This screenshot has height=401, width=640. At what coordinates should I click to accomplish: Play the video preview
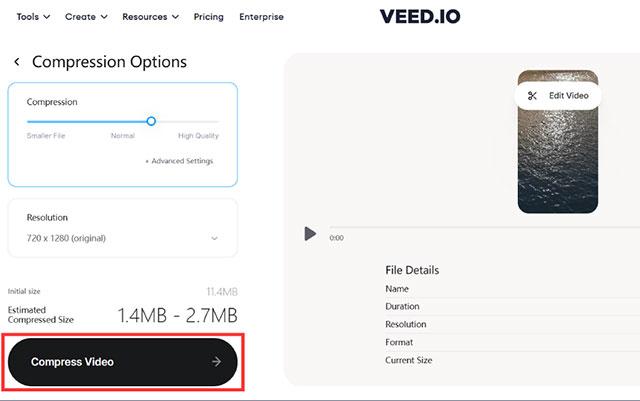[310, 234]
